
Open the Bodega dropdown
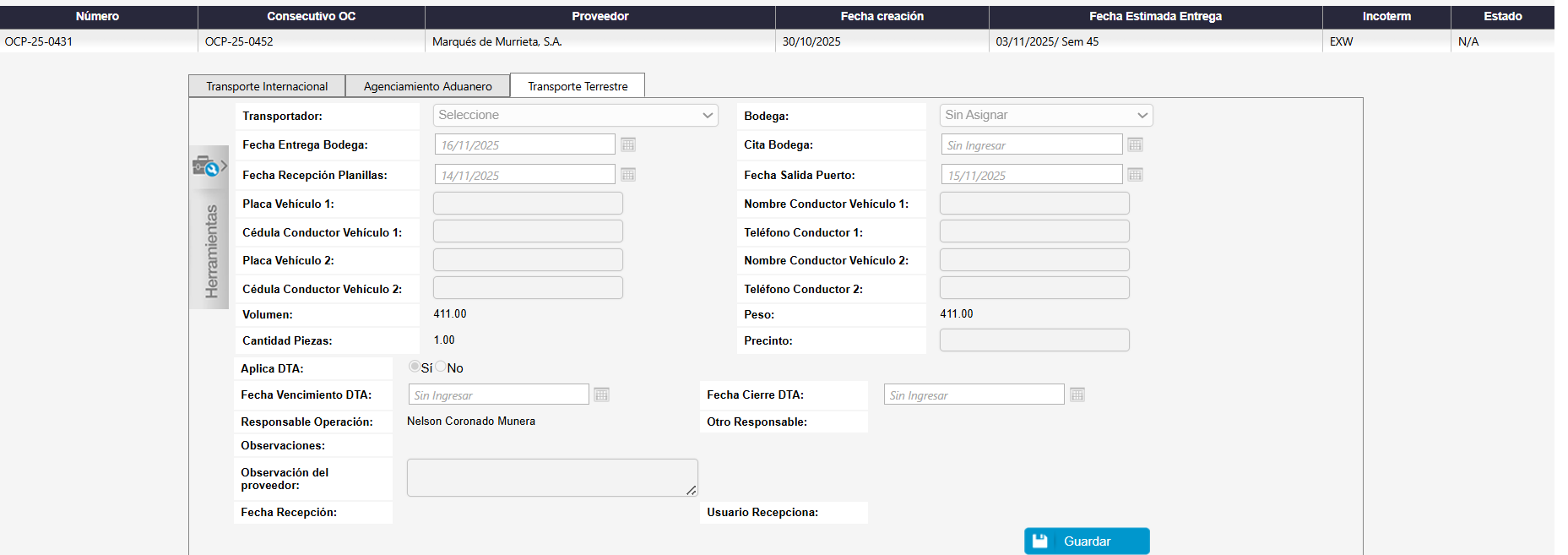[1045, 116]
